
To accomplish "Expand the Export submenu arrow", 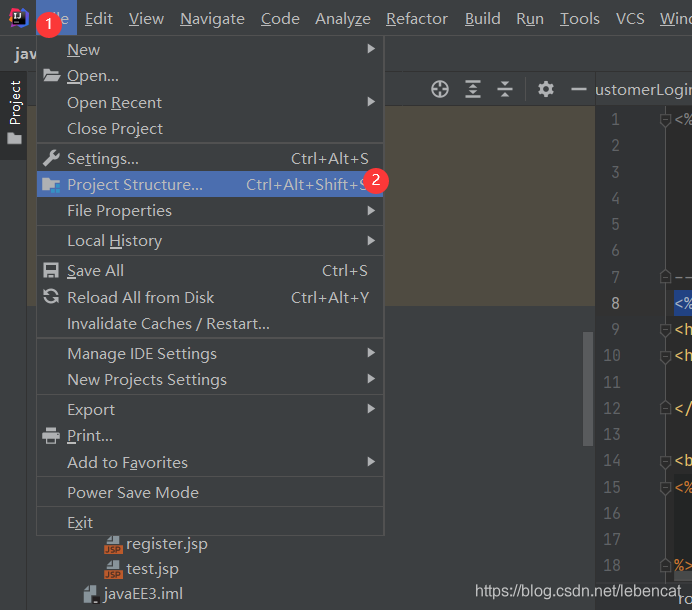I will click(371, 409).
